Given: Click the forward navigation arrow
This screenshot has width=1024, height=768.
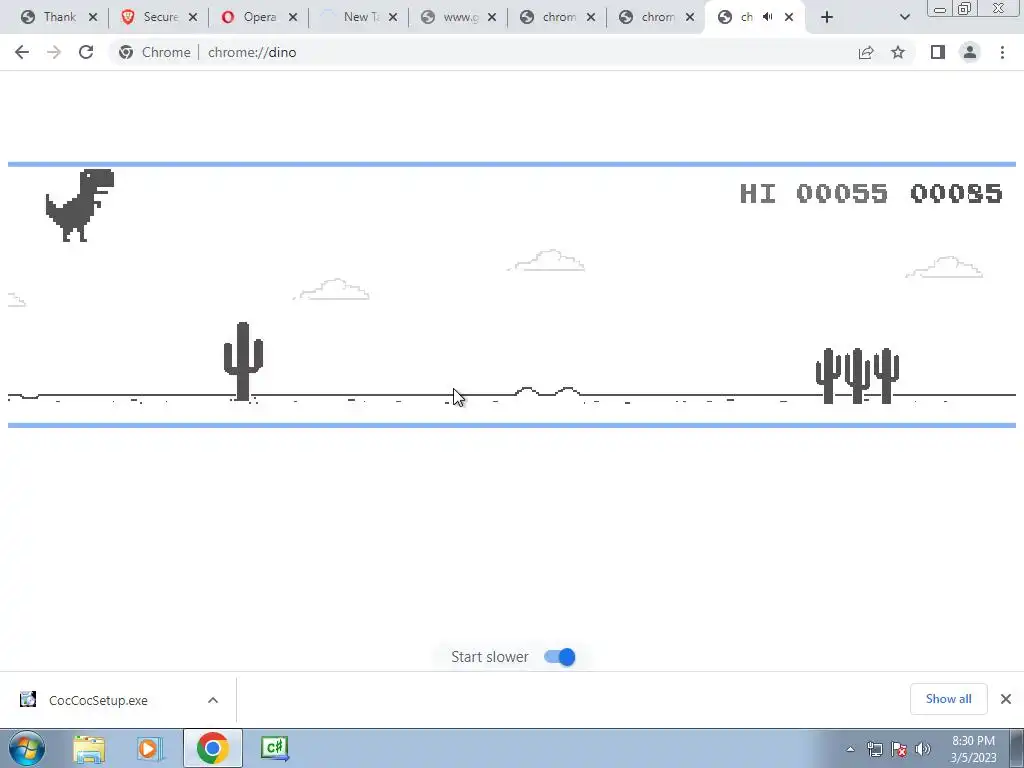Looking at the screenshot, I should (54, 52).
